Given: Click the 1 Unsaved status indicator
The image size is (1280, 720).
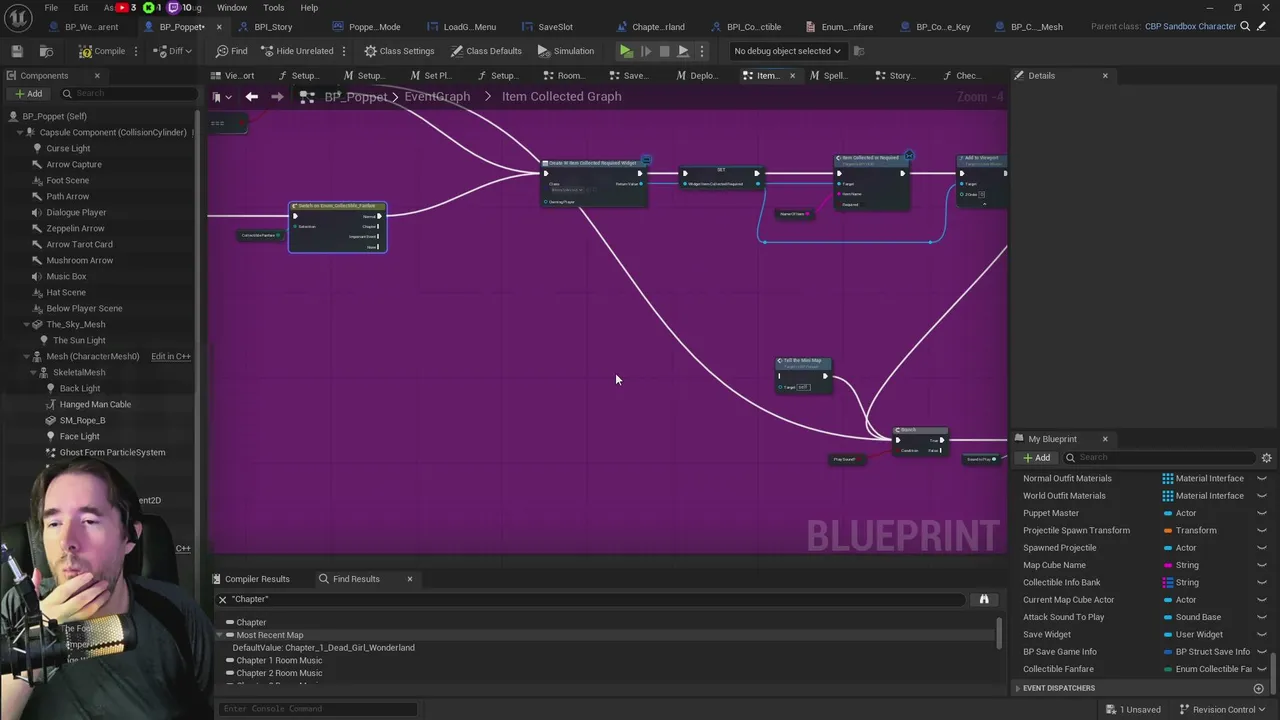Looking at the screenshot, I should [1132, 710].
